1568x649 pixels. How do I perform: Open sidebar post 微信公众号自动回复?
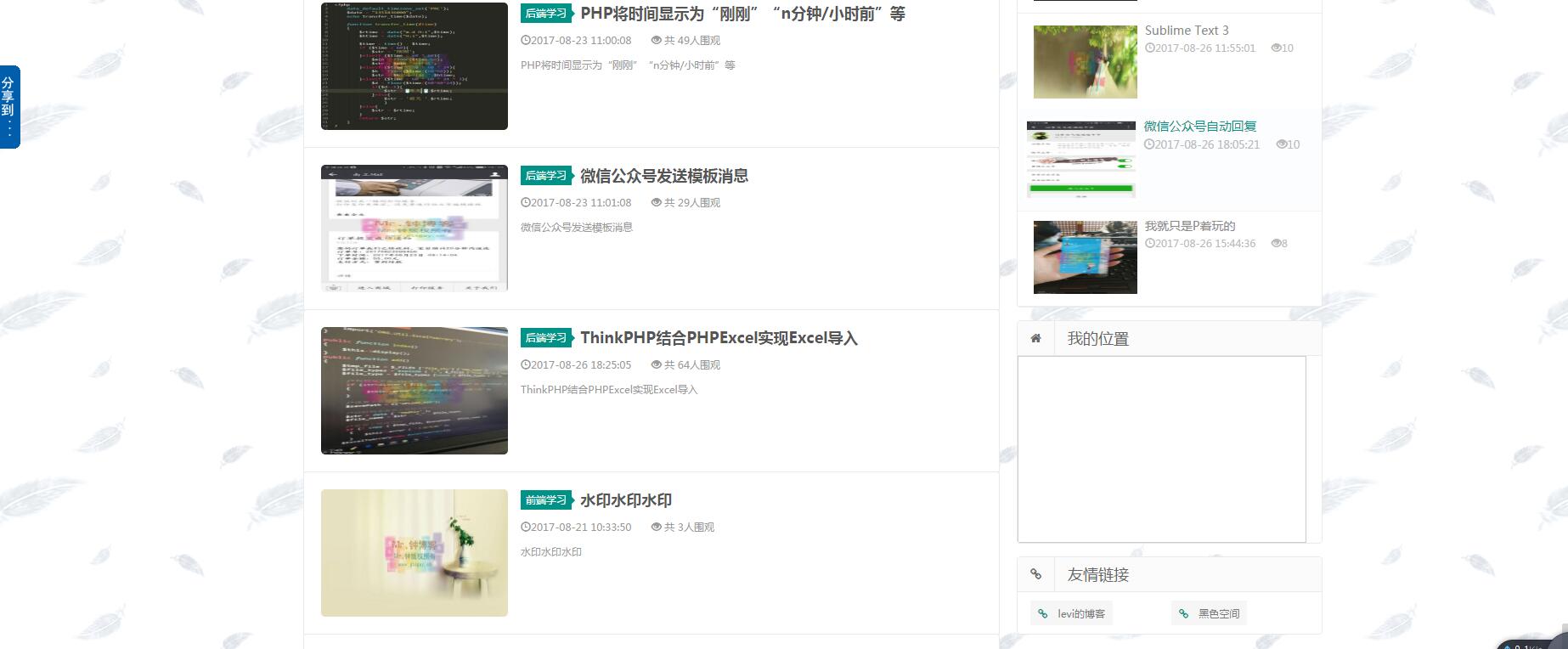(x=1199, y=126)
